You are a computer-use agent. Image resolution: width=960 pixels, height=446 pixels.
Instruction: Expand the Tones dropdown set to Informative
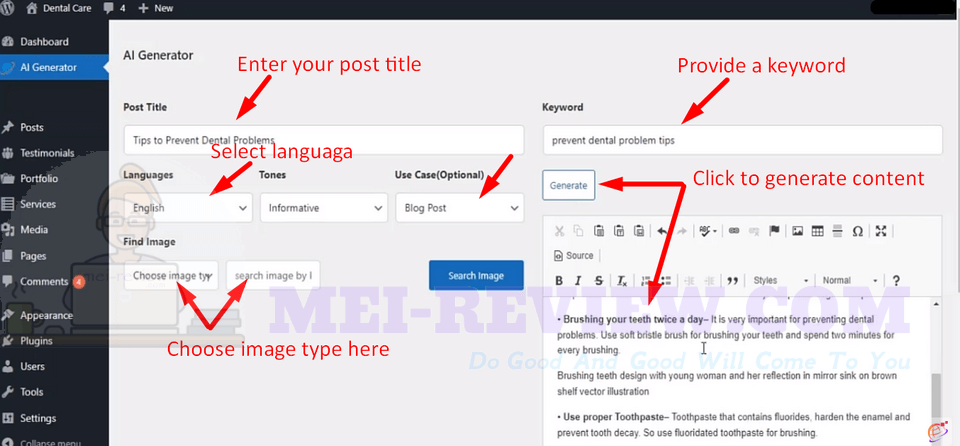tap(324, 208)
